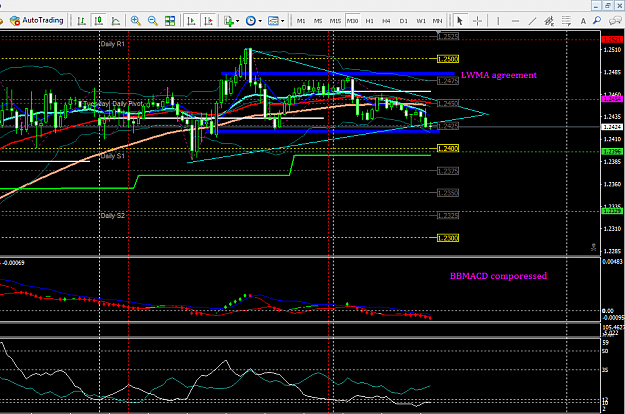Select the MN monthly timeframe
The width and height of the screenshot is (625, 414).
point(438,21)
